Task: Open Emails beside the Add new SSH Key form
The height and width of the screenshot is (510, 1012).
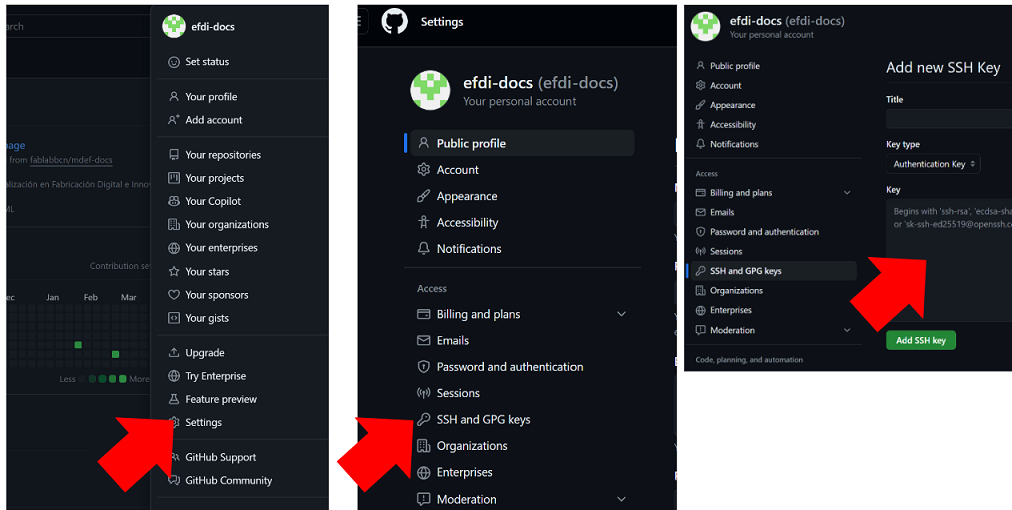Action: pos(722,212)
